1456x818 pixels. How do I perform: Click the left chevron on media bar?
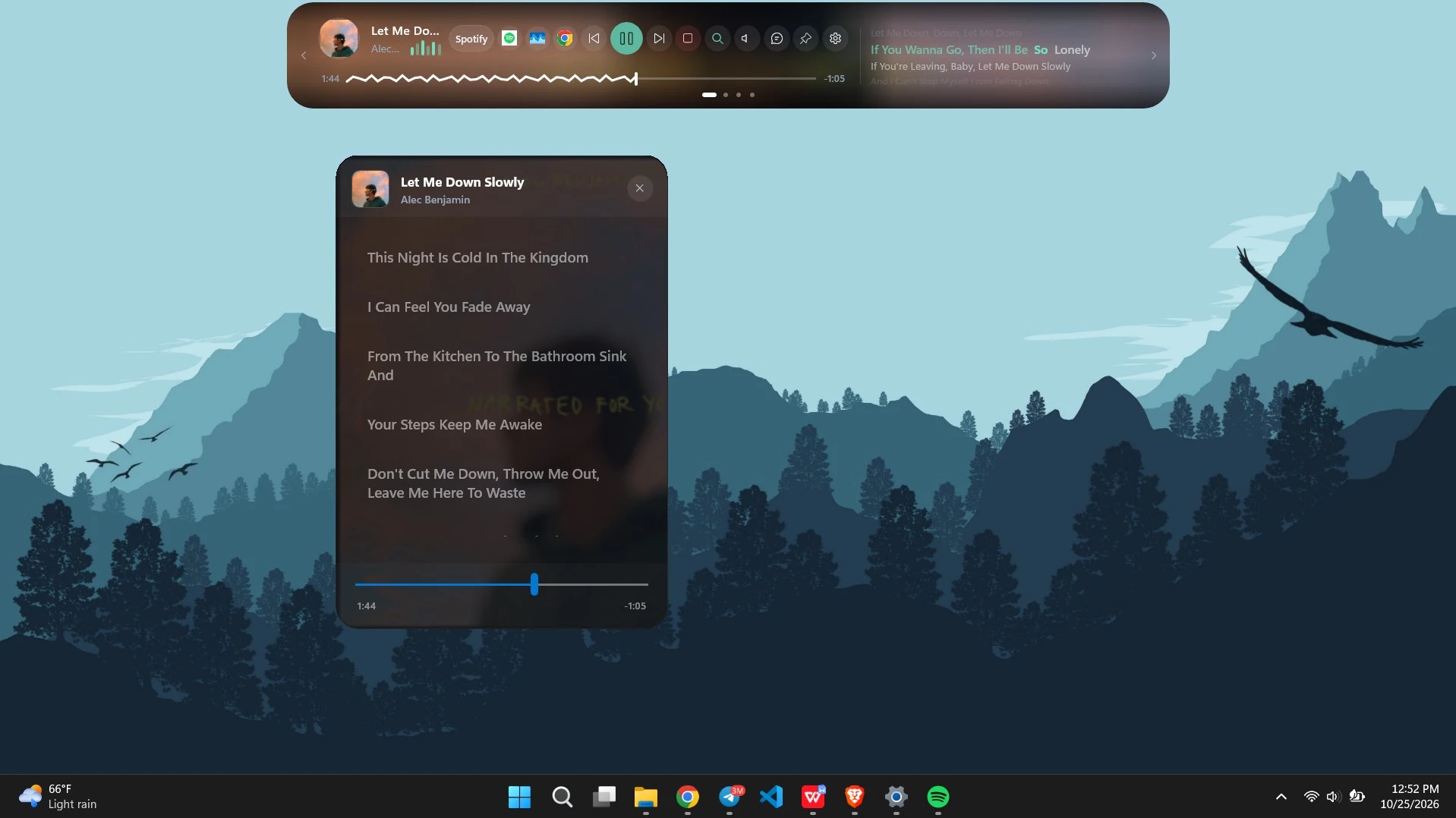(x=304, y=55)
